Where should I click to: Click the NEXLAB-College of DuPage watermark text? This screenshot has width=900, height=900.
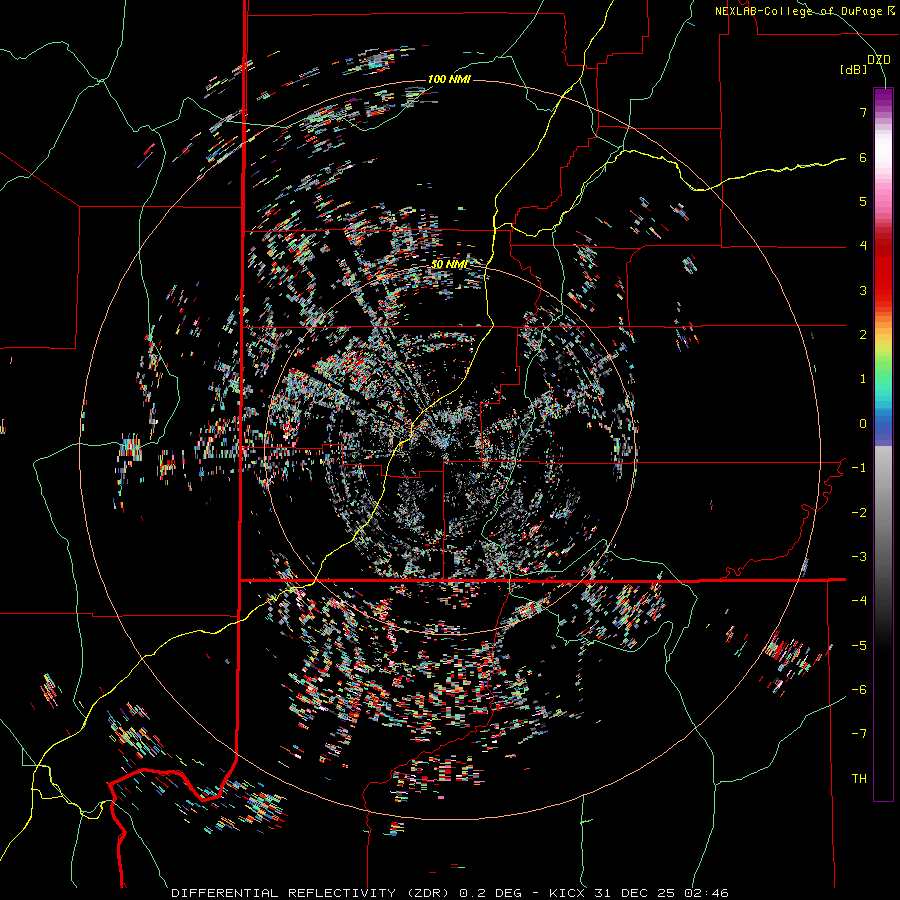click(x=799, y=11)
